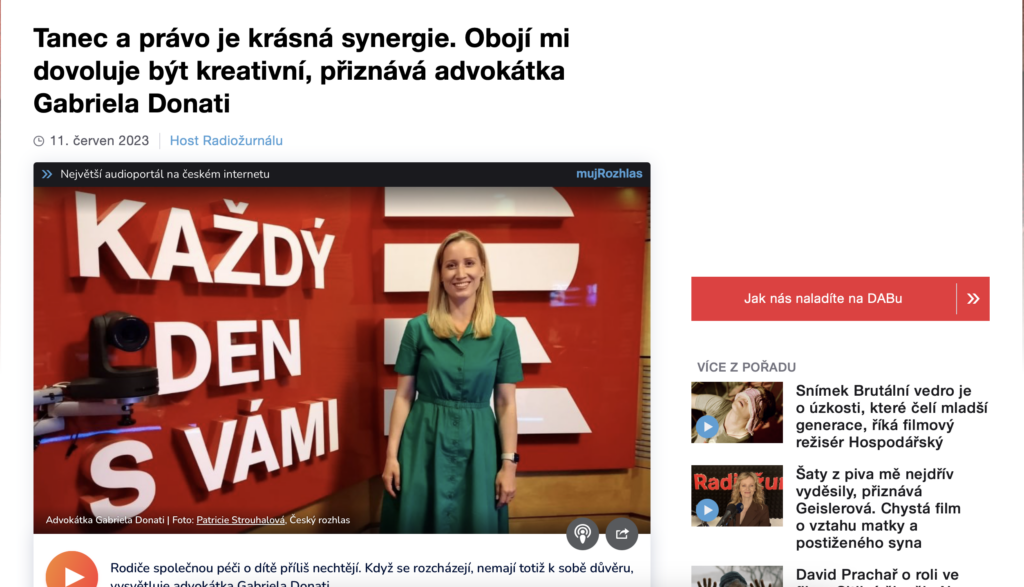Screen dimensions: 1024x587
Task: Open the mujRozhlas link in the banner
Action: (609, 174)
